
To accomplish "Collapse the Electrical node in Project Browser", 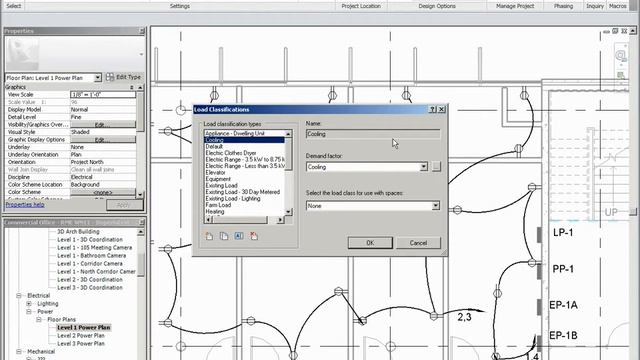I will click(19, 295).
